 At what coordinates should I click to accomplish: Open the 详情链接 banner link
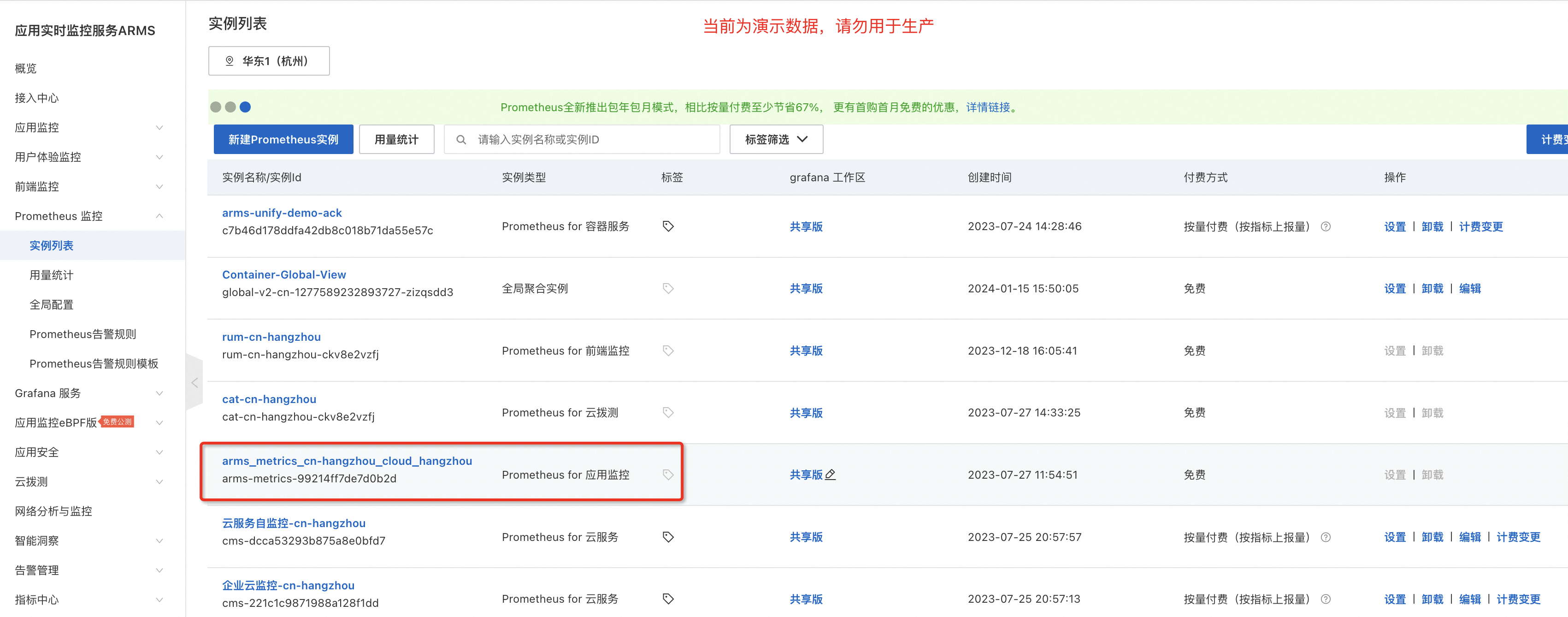[x=988, y=107]
